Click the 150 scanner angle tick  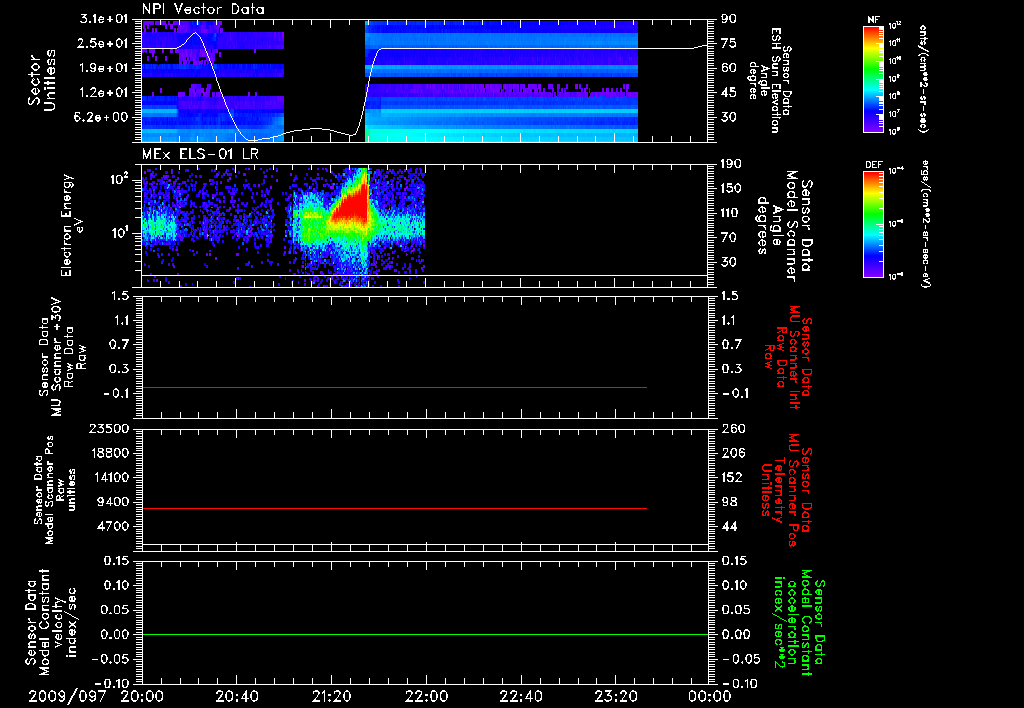pos(731,188)
